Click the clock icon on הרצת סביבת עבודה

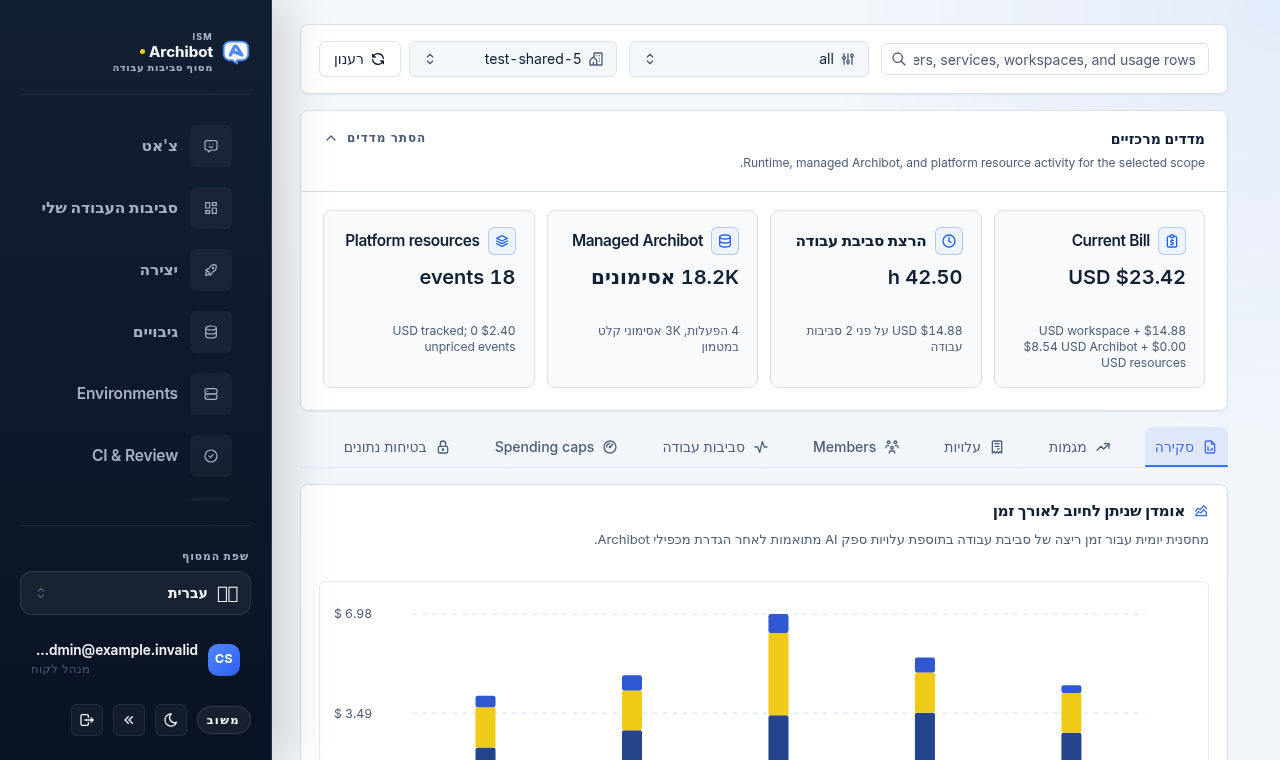949,241
